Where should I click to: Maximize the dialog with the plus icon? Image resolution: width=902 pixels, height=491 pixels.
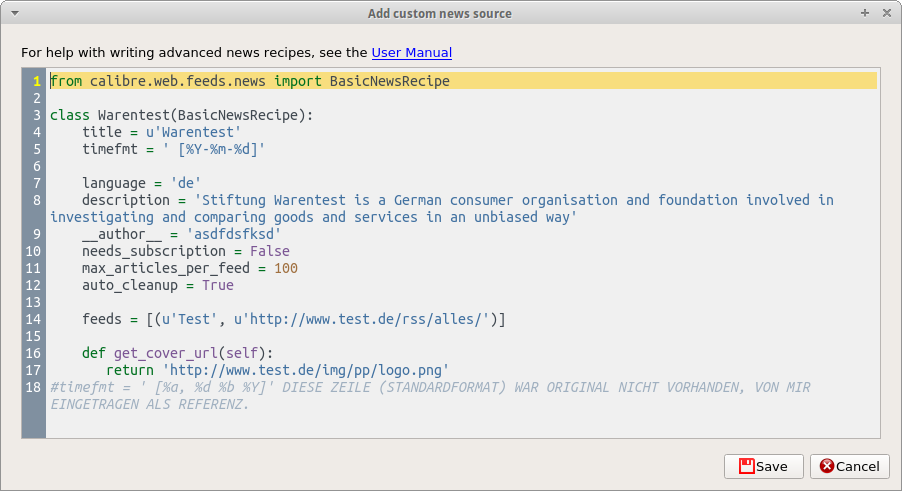(x=865, y=13)
